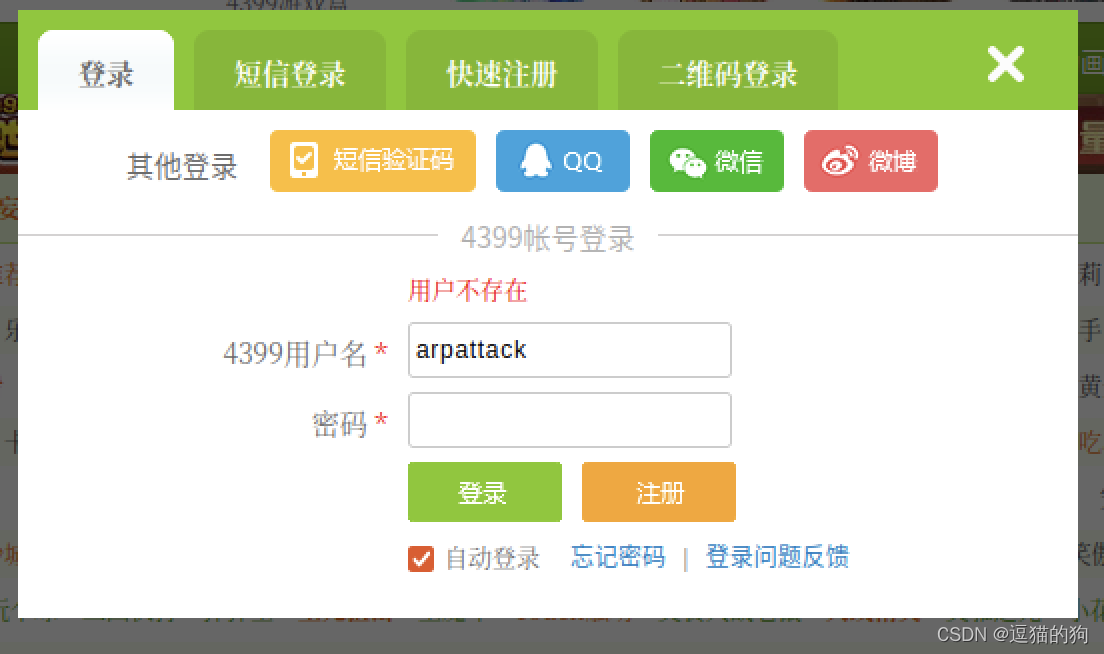Submit with the green 登录 button
The height and width of the screenshot is (654, 1104).
(484, 492)
